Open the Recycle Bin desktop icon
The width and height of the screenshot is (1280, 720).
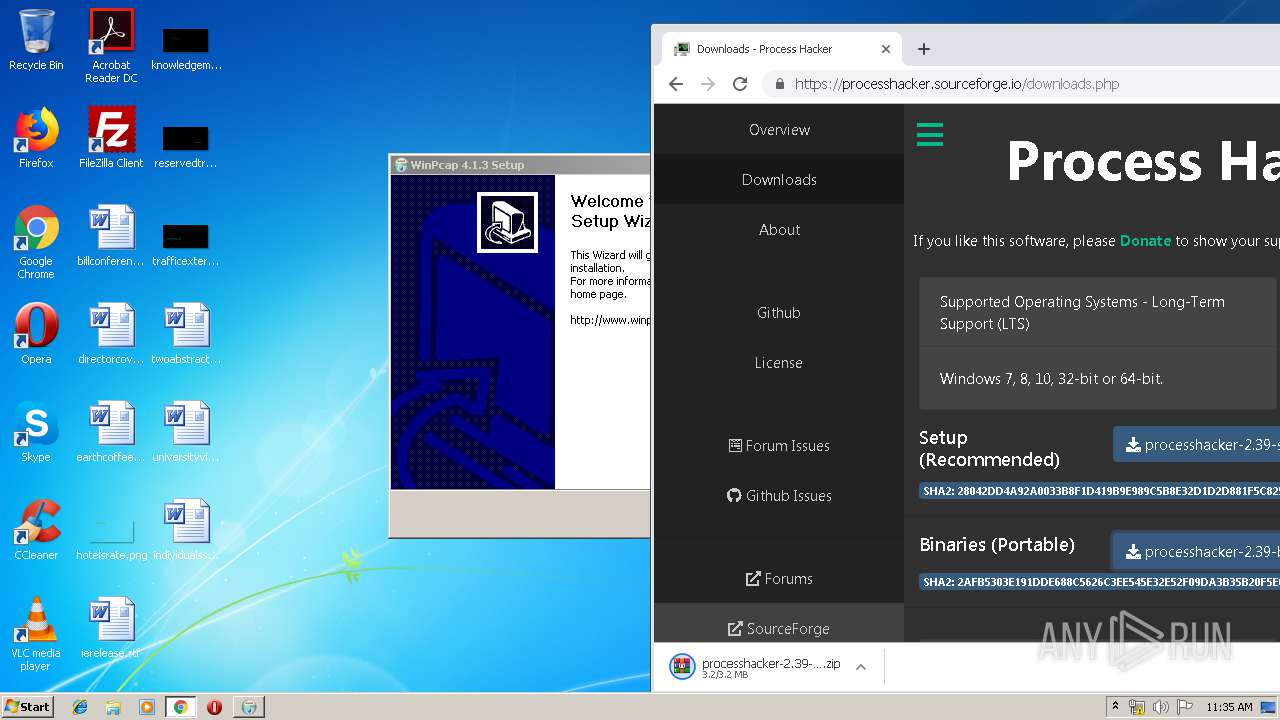(x=36, y=40)
